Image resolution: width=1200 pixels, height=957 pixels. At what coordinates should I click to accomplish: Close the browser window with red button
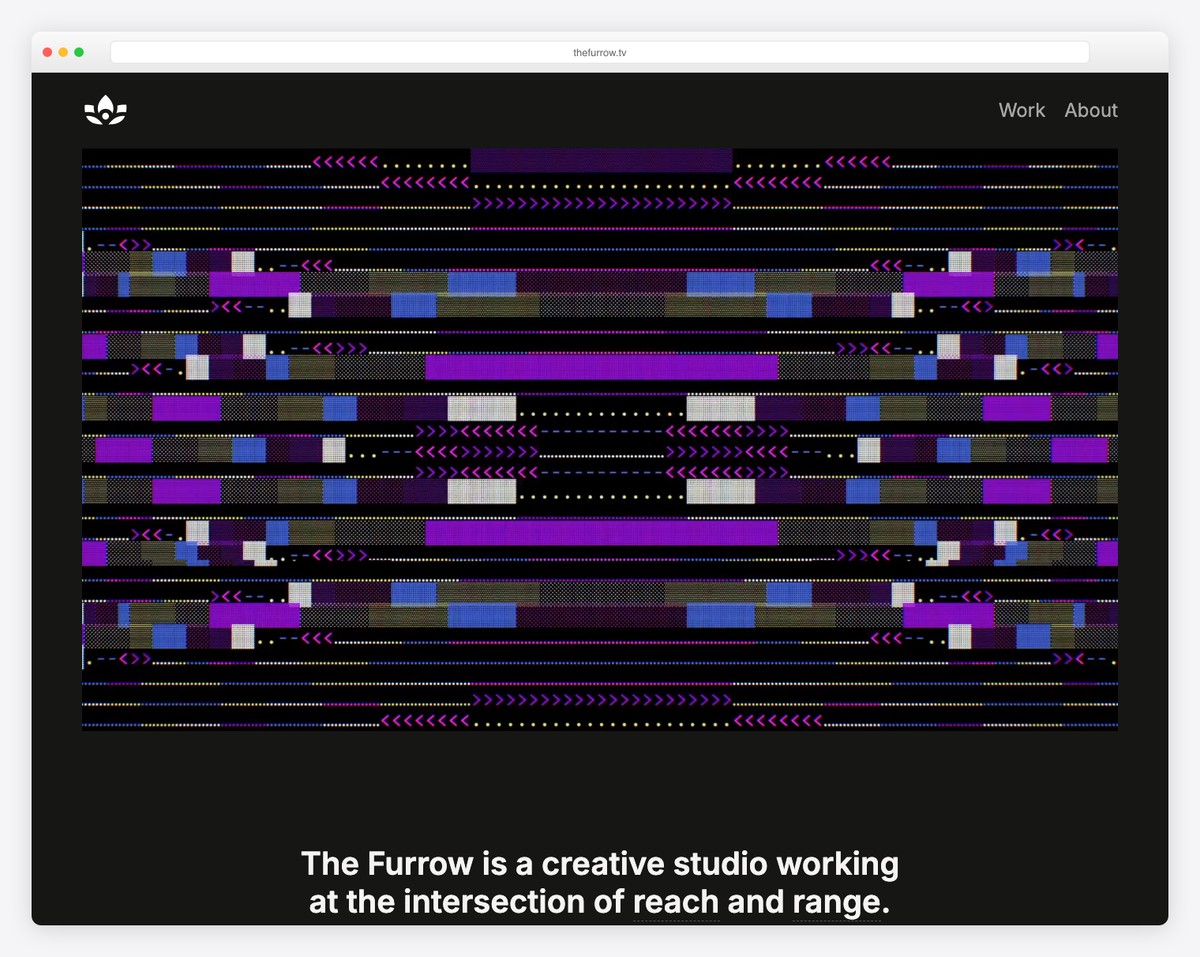47,52
